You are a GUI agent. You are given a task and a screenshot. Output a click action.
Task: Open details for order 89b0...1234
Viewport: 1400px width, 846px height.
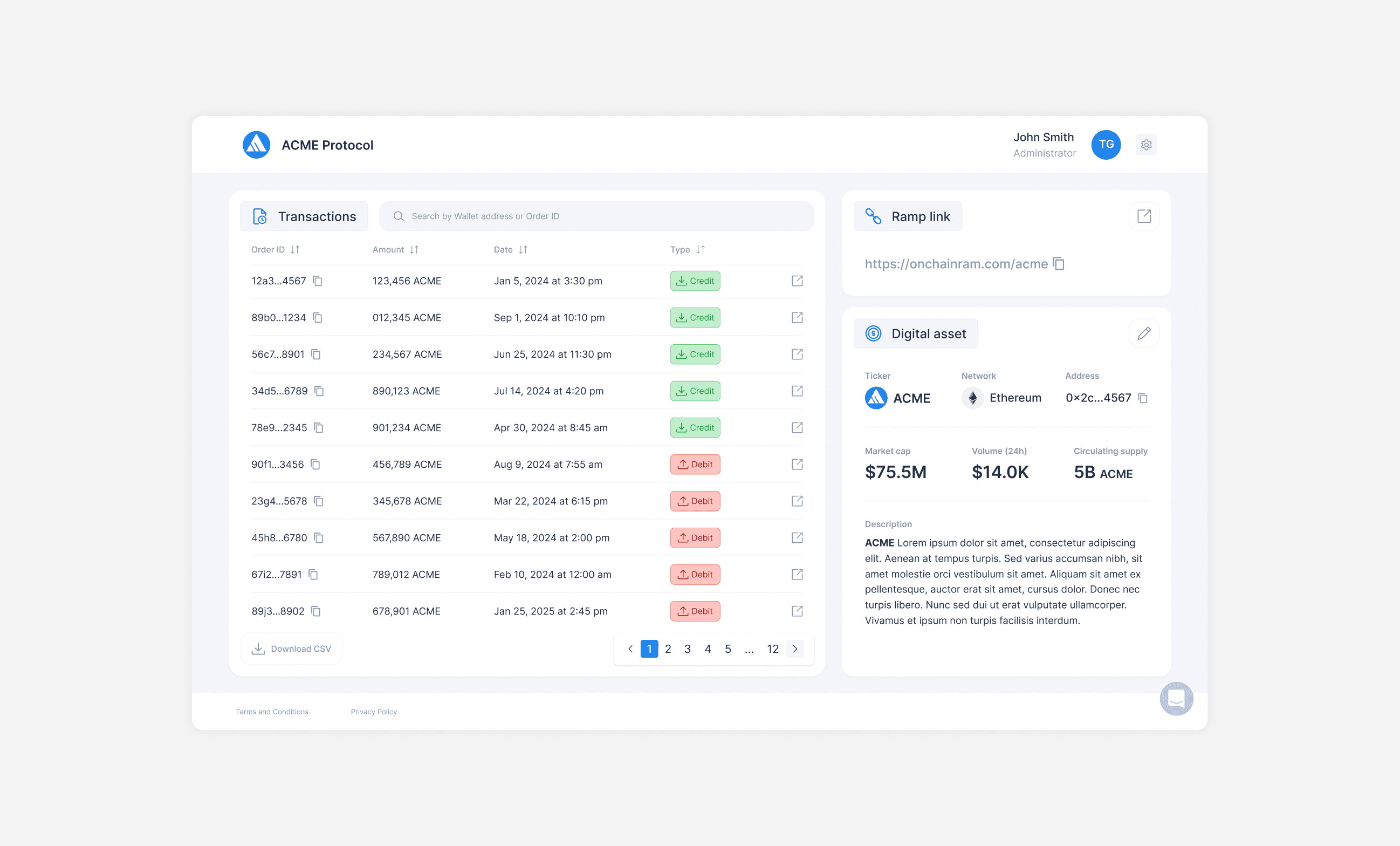(797, 317)
